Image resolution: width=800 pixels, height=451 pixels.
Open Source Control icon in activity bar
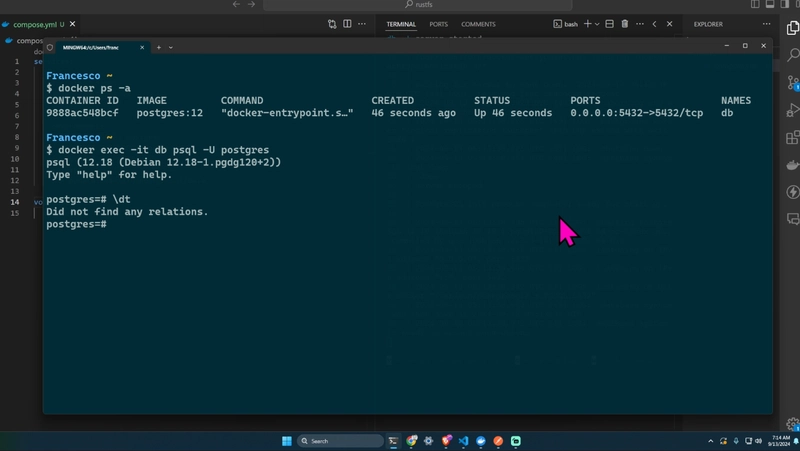click(793, 82)
